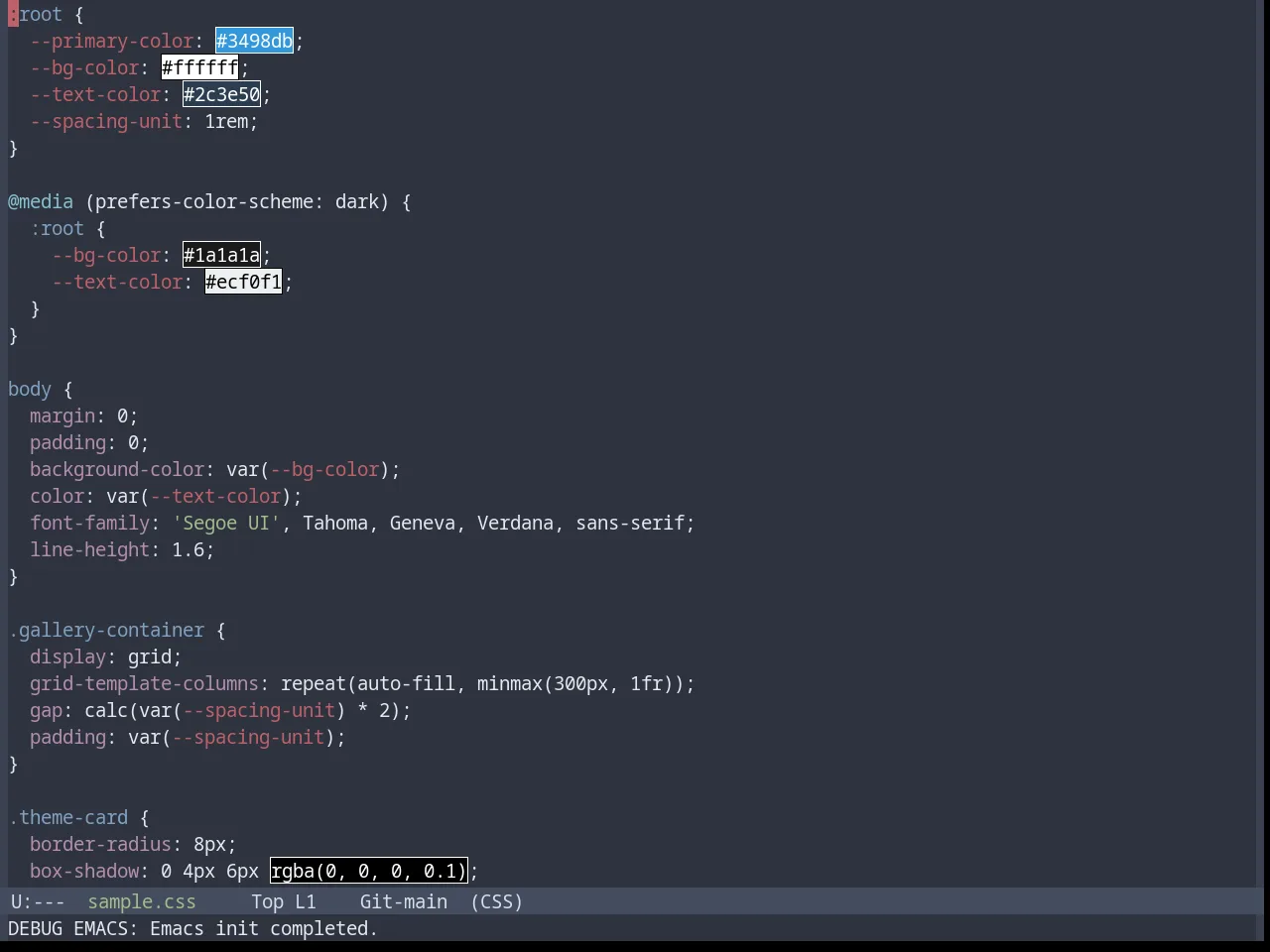The image size is (1270, 952).
Task: Click the #1a1a1a dark background value
Action: tap(221, 255)
